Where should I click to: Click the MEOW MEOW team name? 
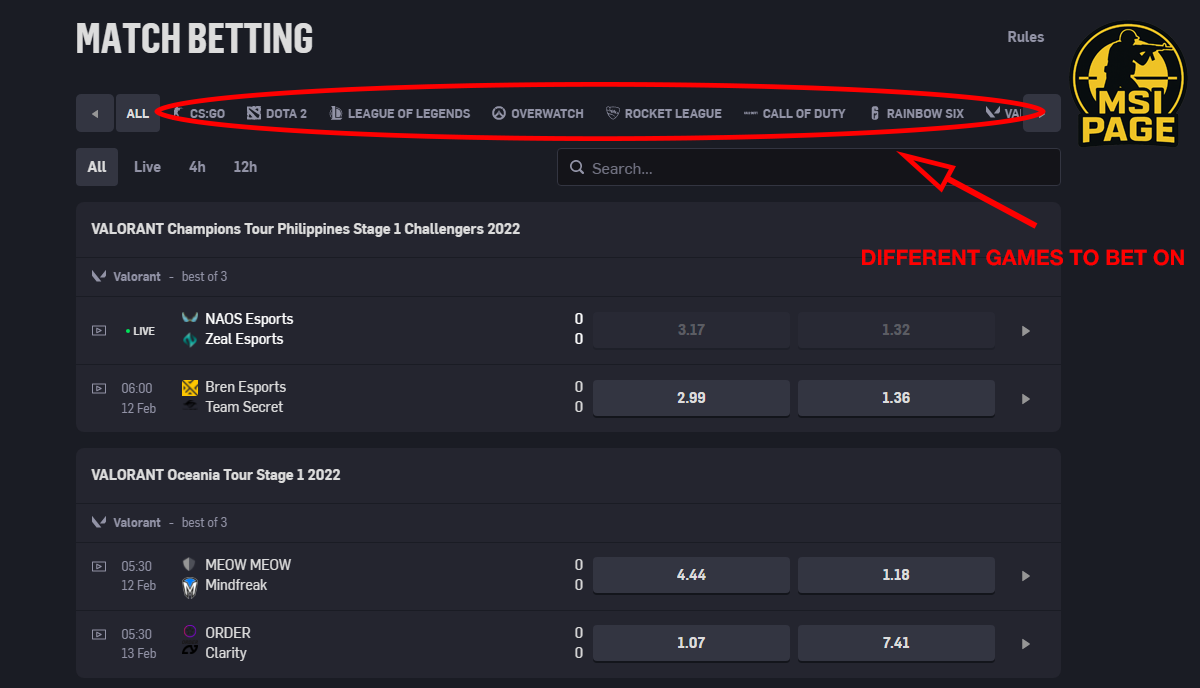pyautogui.click(x=248, y=565)
